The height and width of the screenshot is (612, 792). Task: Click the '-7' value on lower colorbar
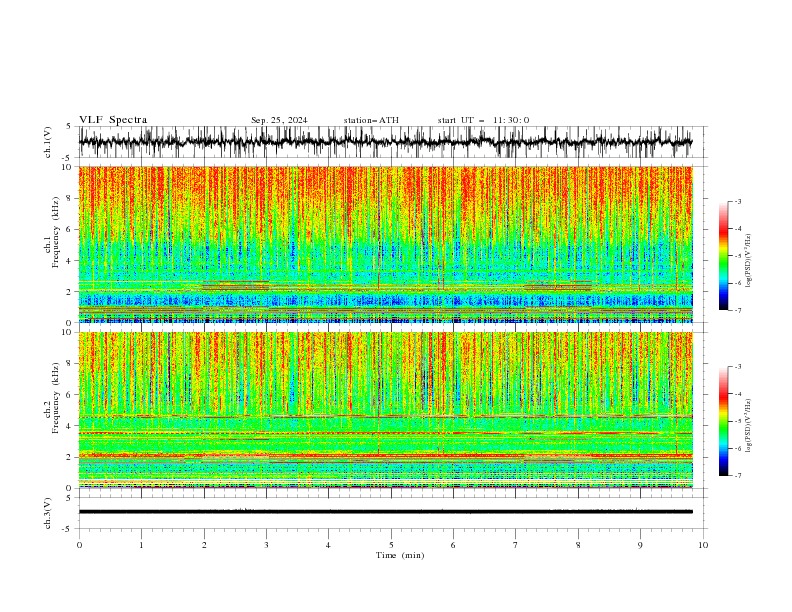(738, 476)
